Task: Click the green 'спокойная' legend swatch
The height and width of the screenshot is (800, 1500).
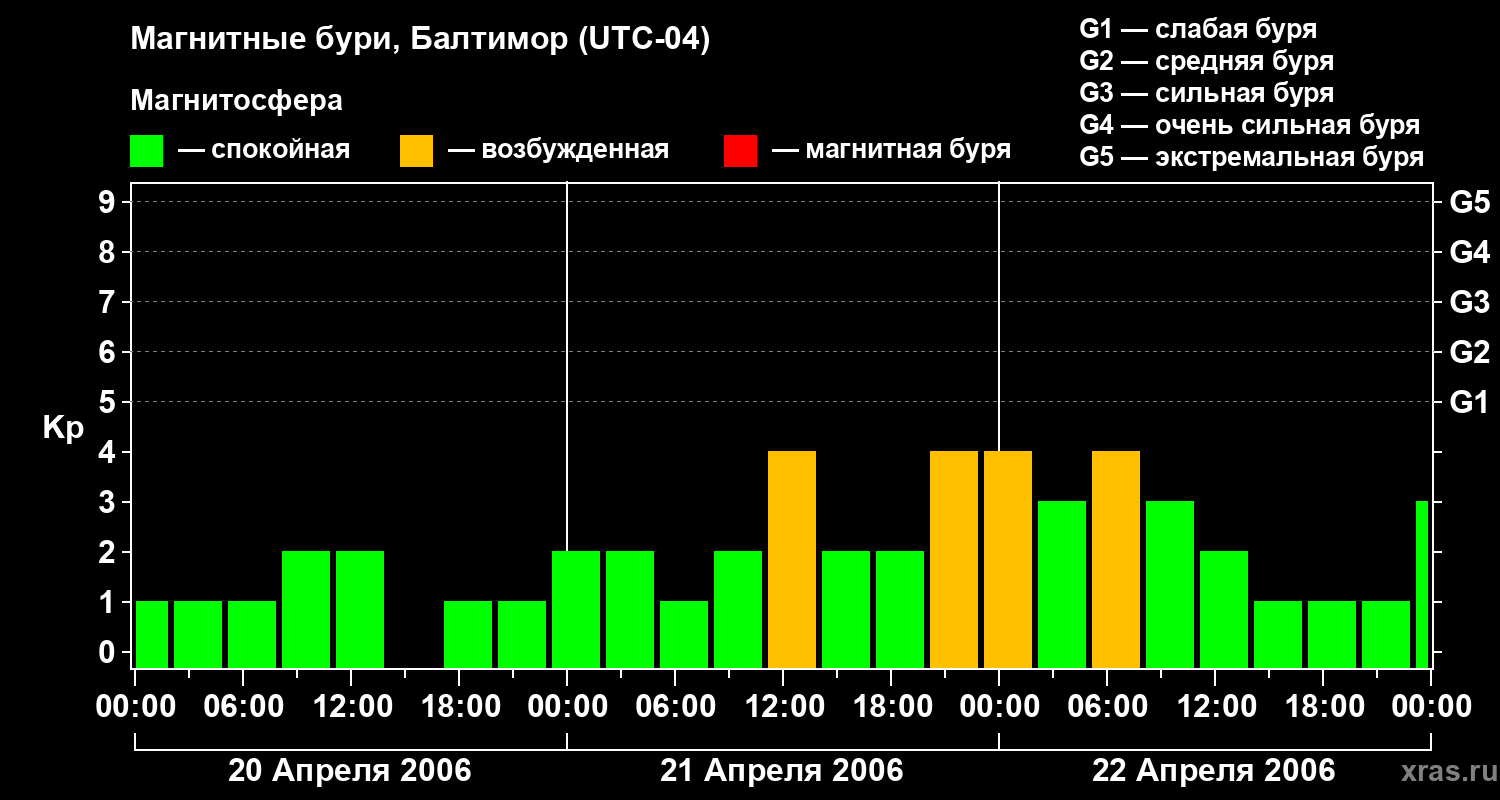Action: [x=146, y=151]
